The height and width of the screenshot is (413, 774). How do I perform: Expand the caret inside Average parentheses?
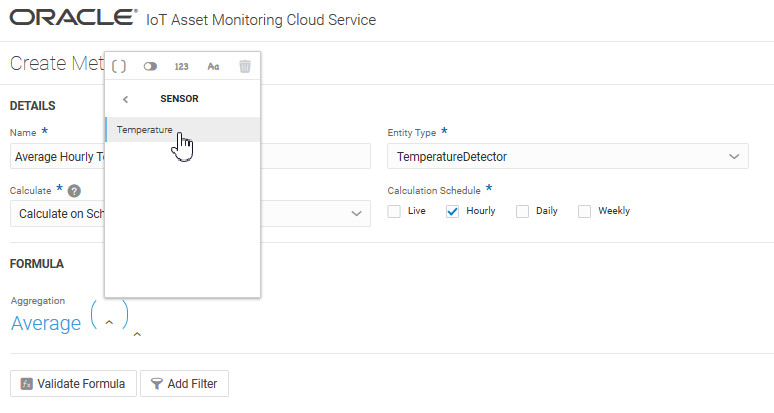(110, 323)
